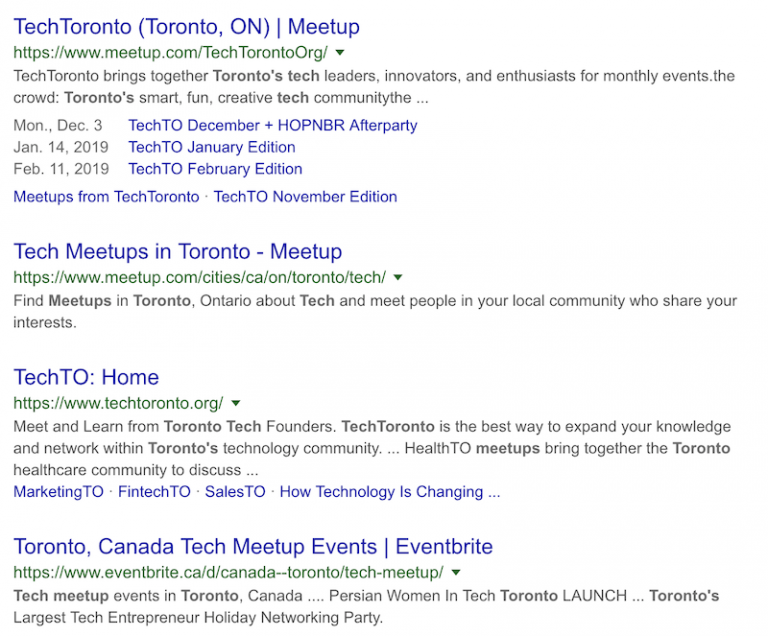Open TechTO December + HOPNBR Afterparty link
This screenshot has width=768, height=636.
click(272, 126)
